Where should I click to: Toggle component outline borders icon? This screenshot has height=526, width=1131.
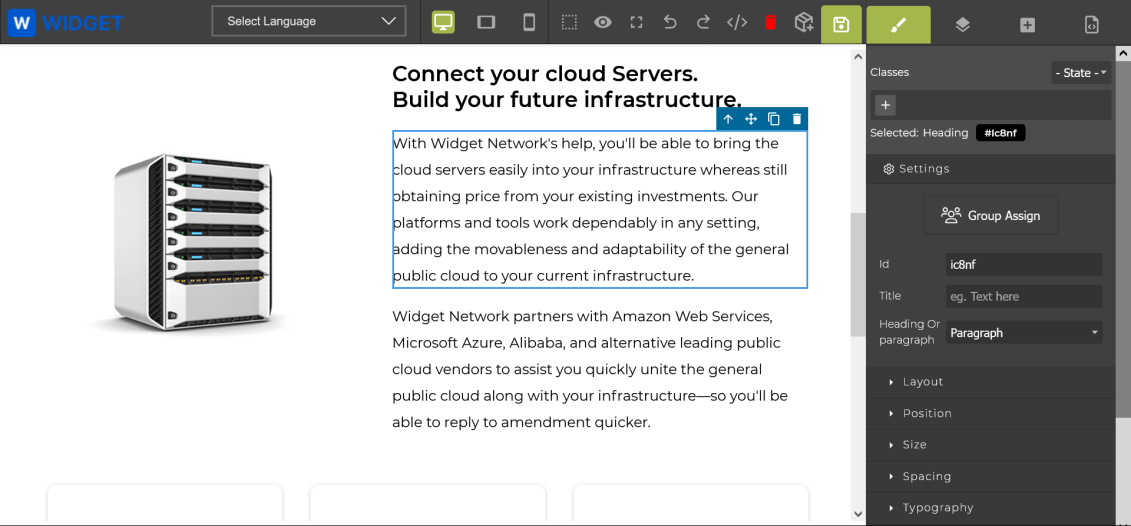click(x=569, y=22)
